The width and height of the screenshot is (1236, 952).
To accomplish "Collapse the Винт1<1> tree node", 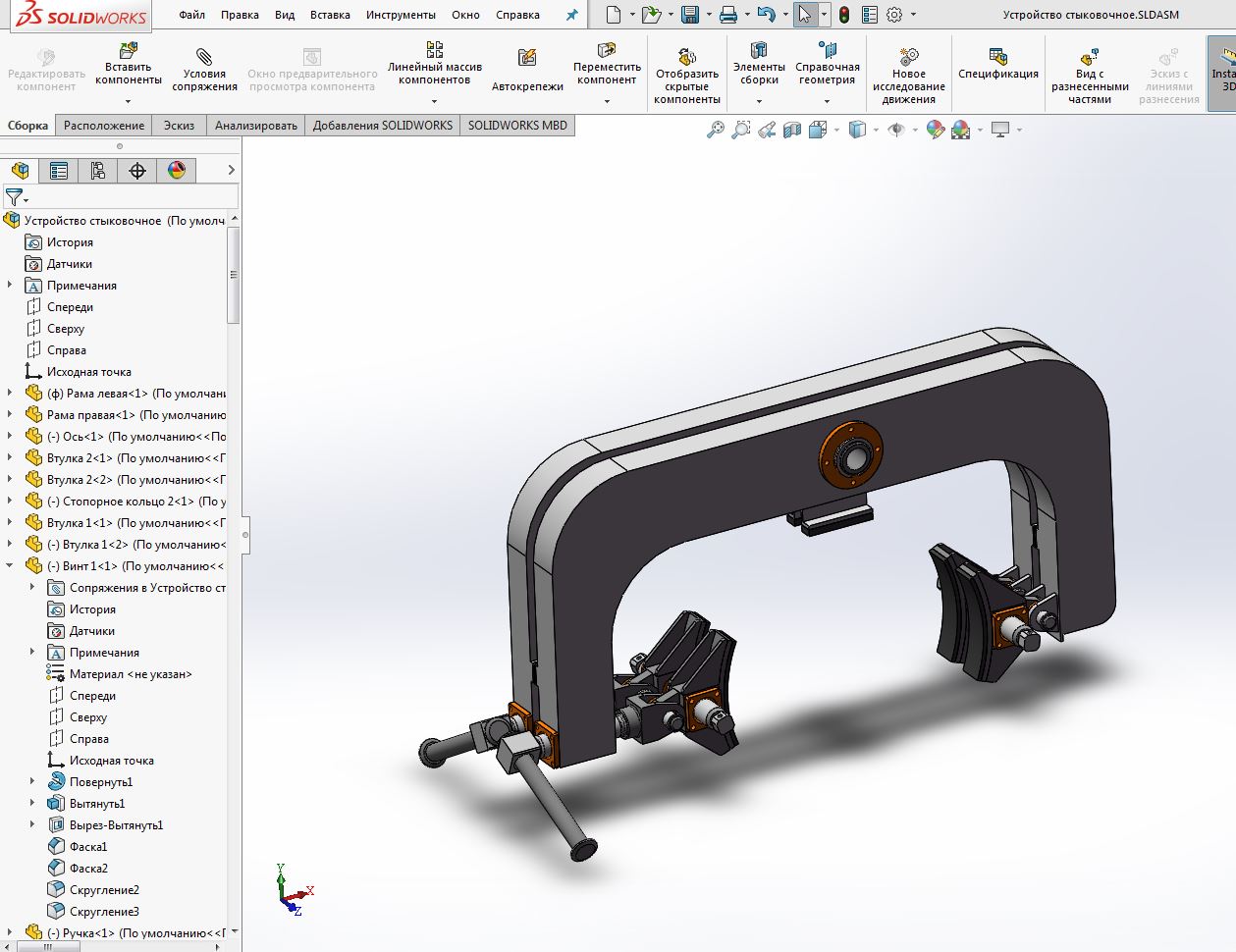I will [x=11, y=566].
